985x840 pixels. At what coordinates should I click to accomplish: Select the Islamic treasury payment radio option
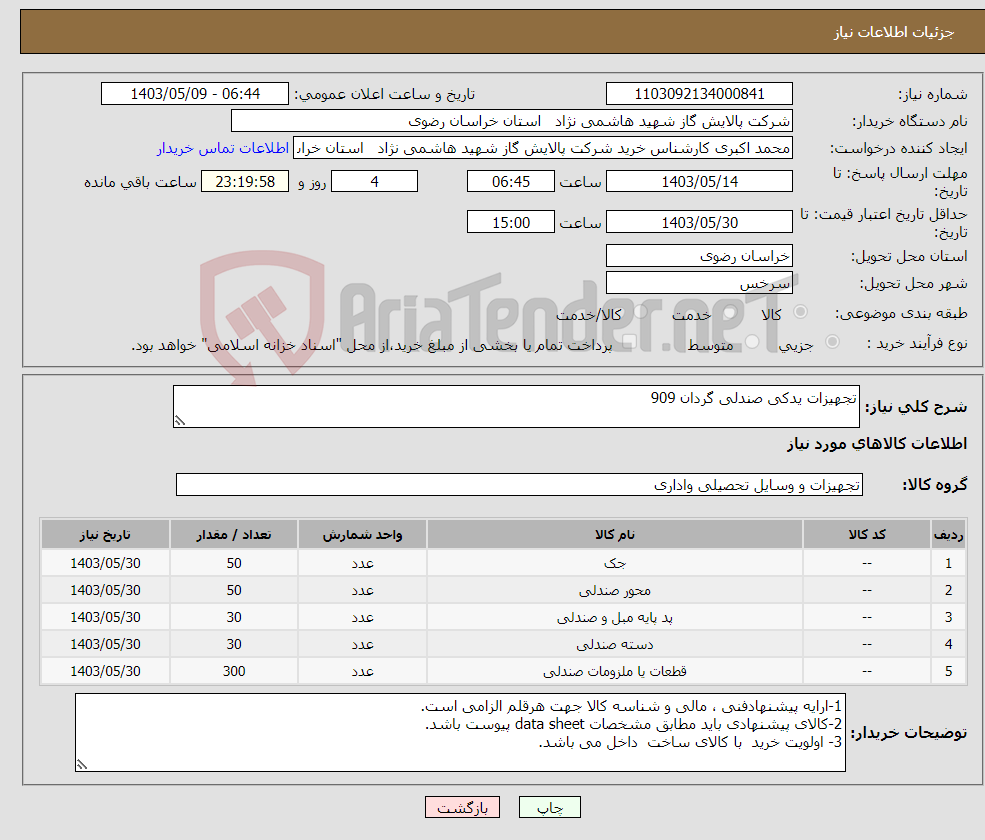click(630, 342)
